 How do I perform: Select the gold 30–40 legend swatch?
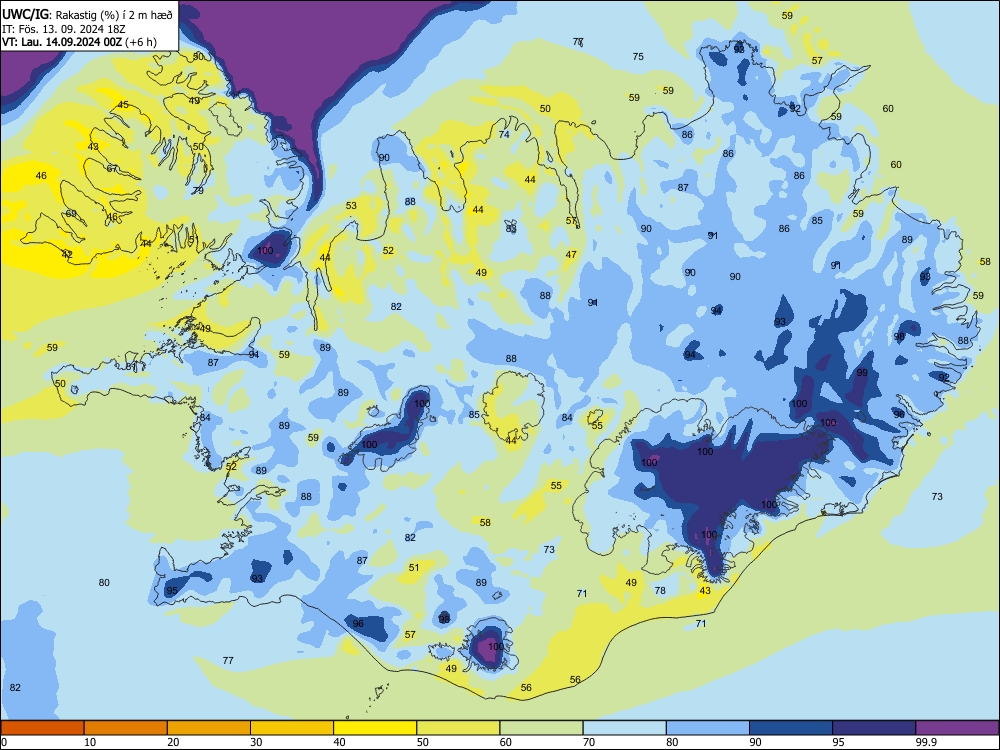(292, 728)
